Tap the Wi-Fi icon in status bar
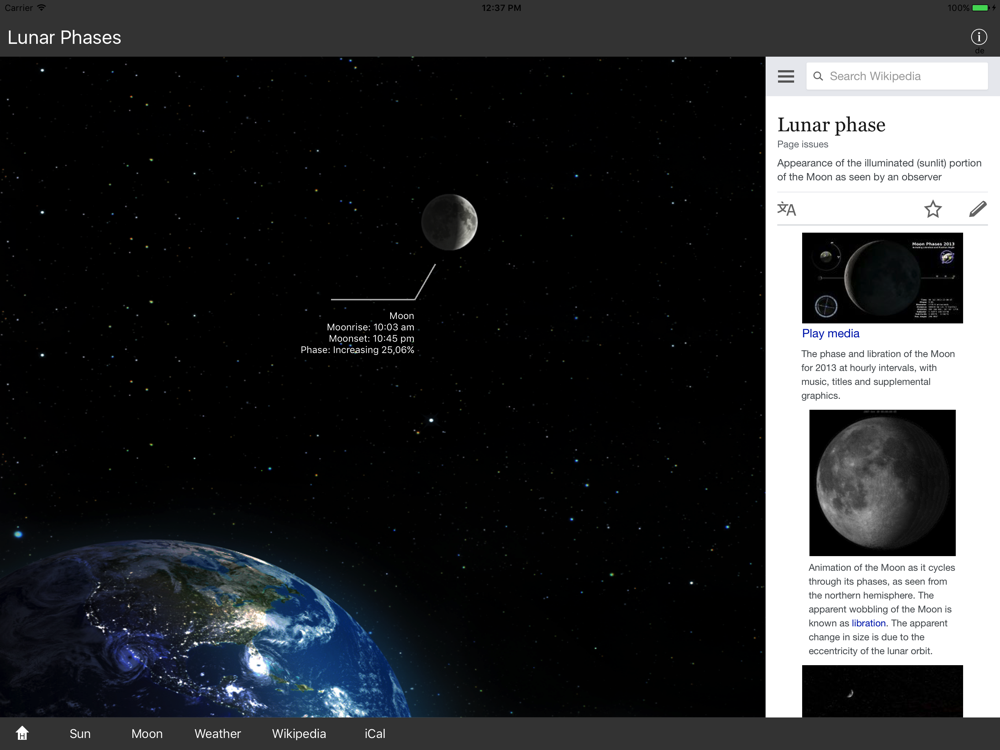Viewport: 1000px width, 750px height. (41, 8)
